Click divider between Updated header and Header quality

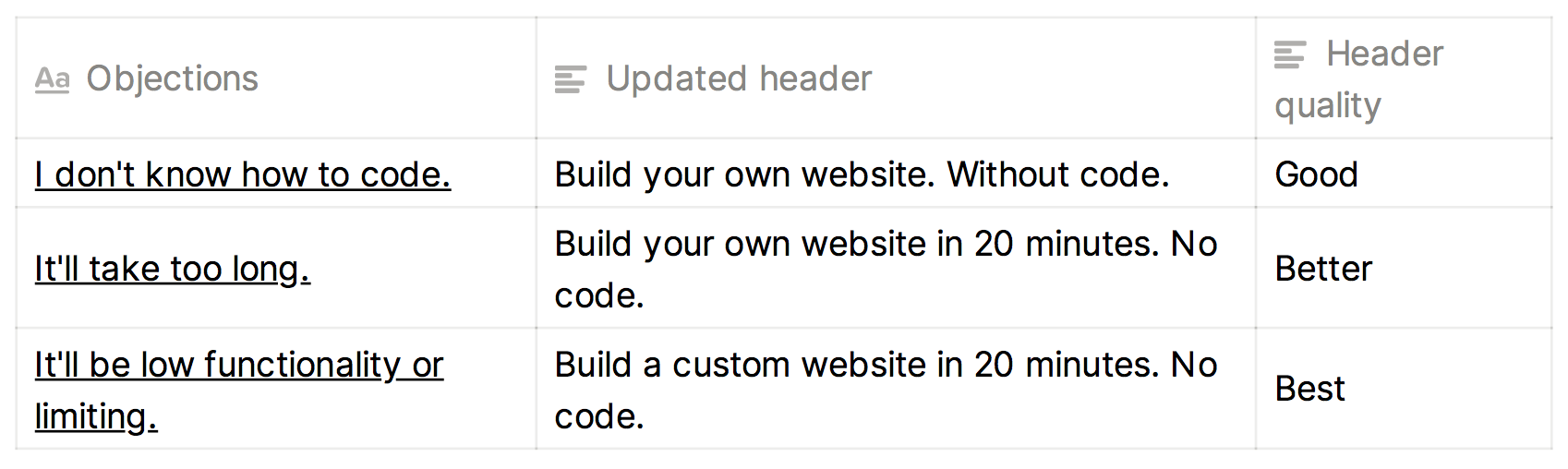point(1255,79)
